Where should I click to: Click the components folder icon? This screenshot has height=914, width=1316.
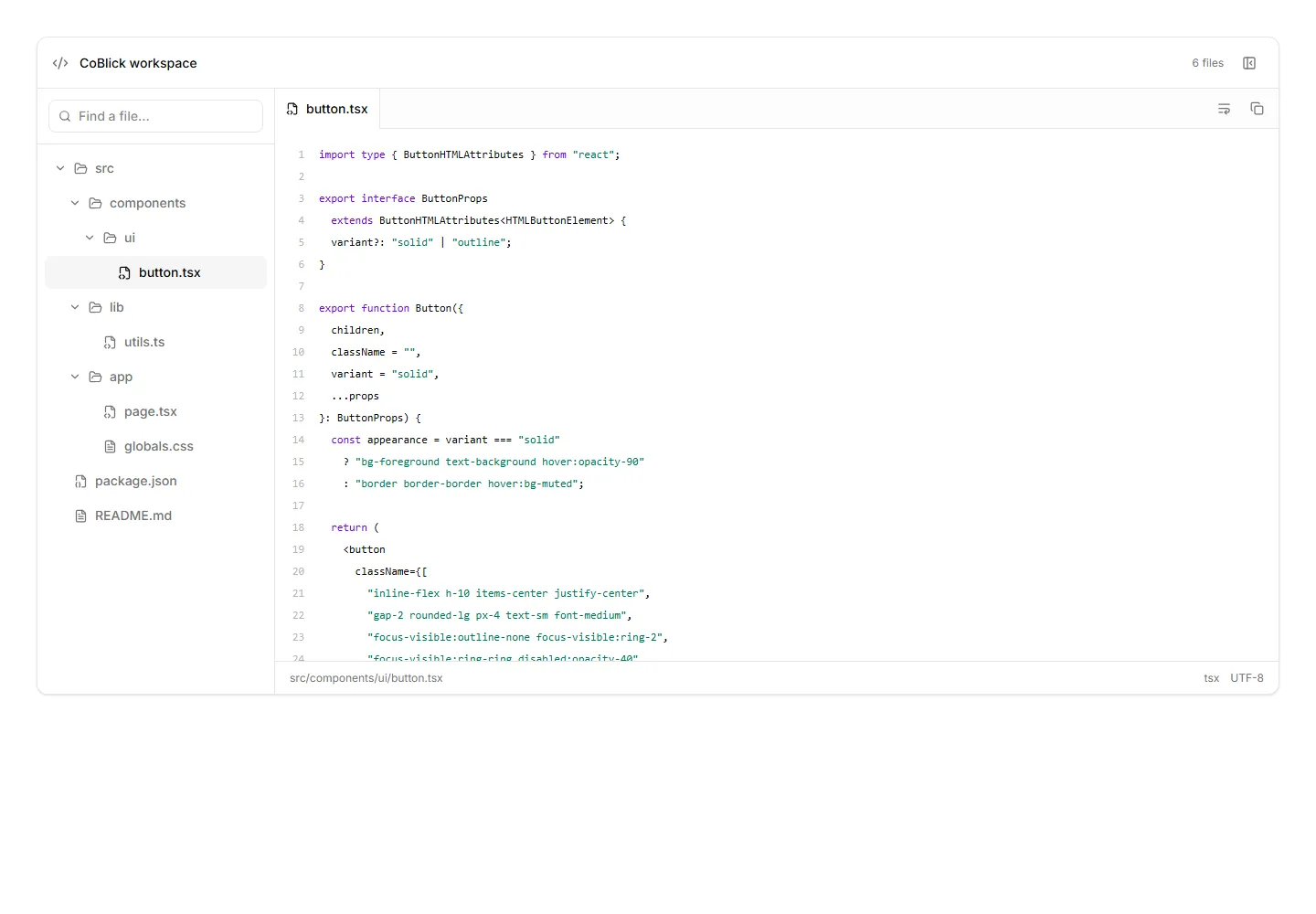[x=95, y=203]
